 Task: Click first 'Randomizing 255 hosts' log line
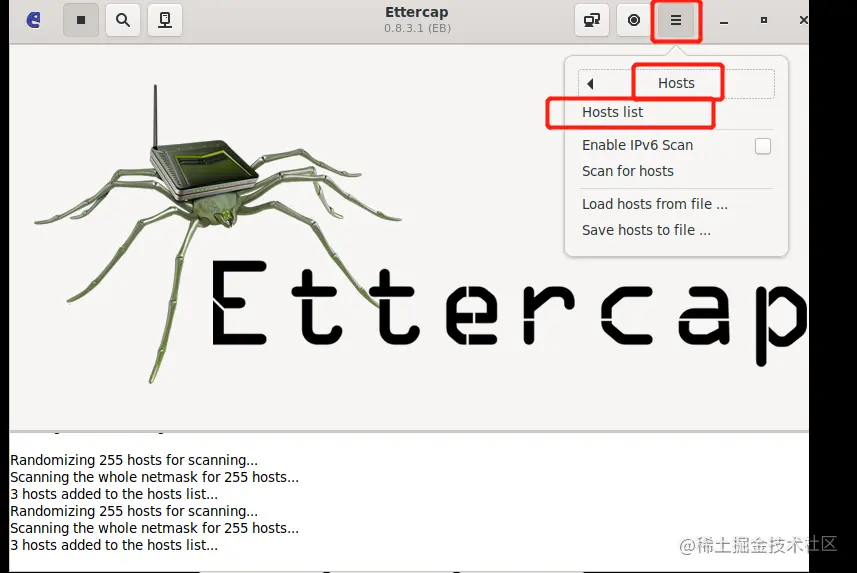(x=134, y=460)
